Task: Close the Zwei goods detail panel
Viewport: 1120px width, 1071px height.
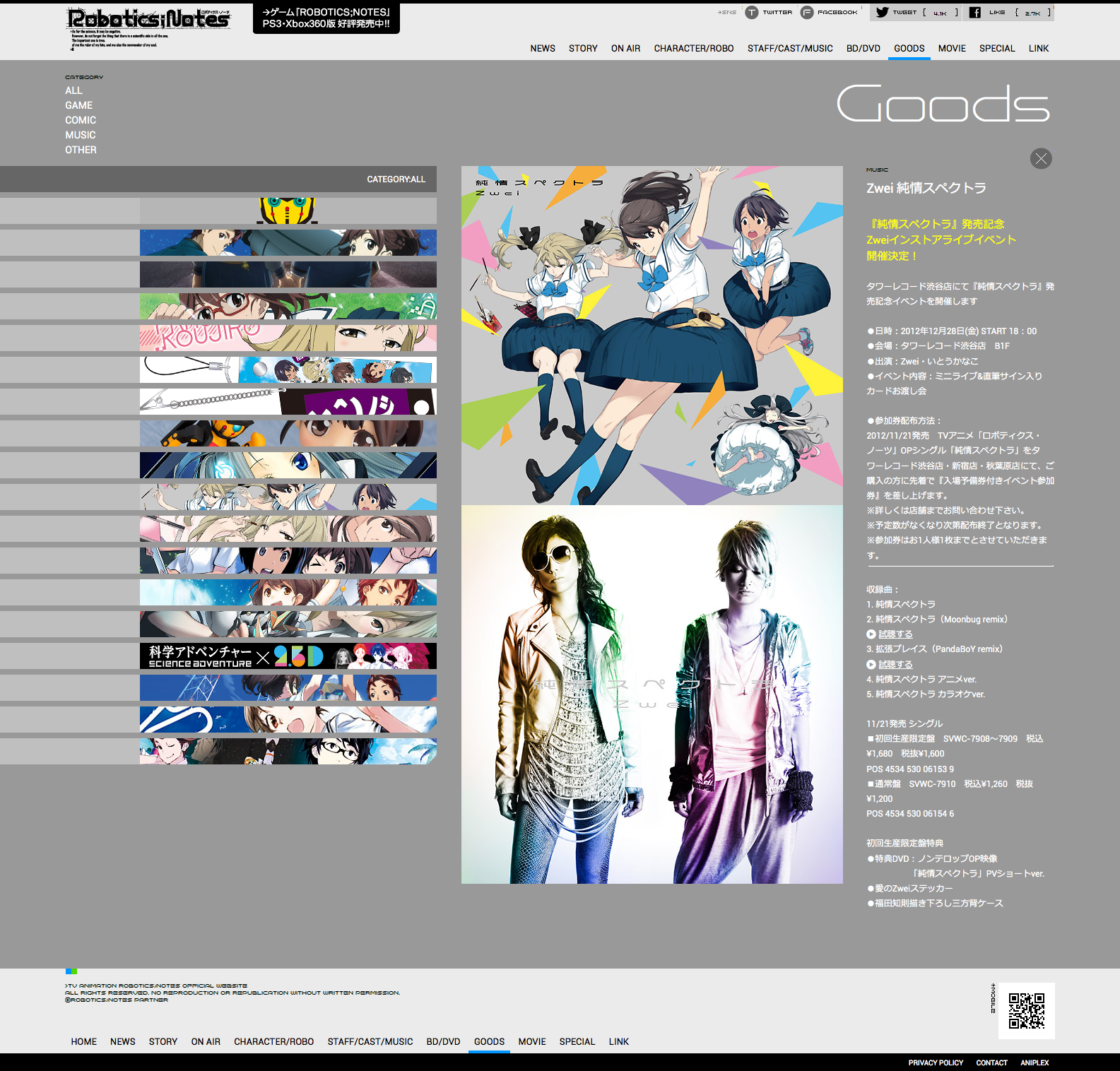Action: pyautogui.click(x=1041, y=158)
